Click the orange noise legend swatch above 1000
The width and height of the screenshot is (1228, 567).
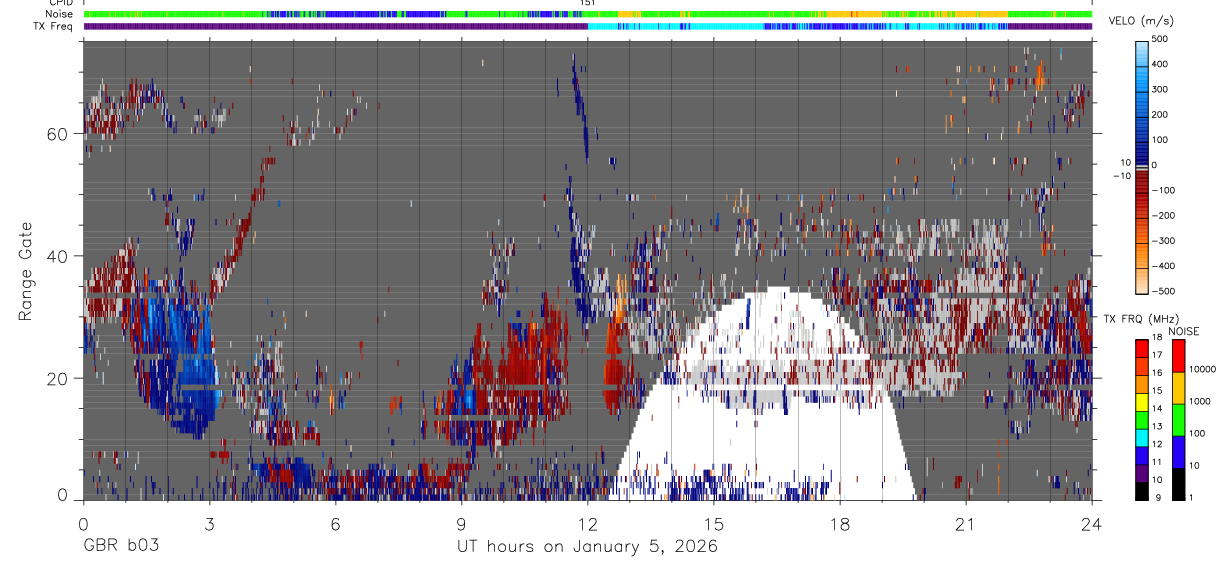1178,387
